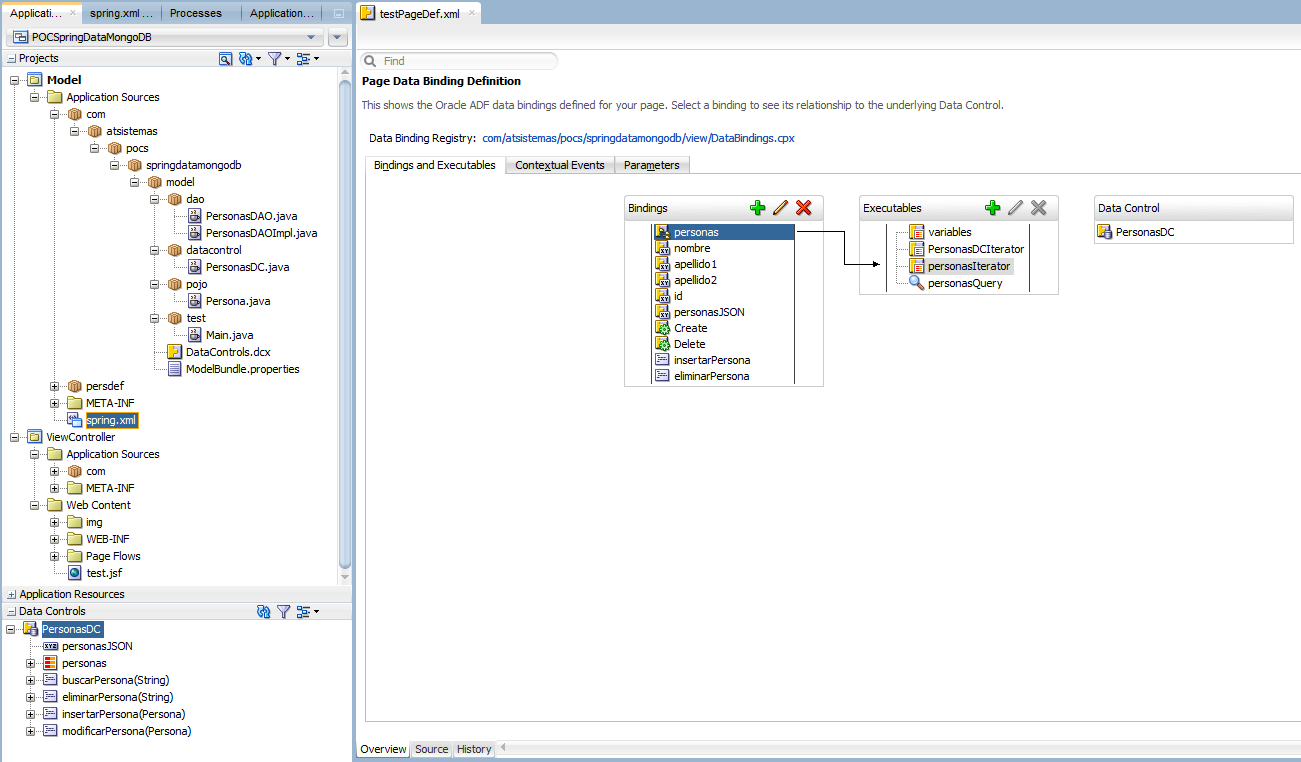Select the Delete action binding
This screenshot has height=762, width=1301.
[x=689, y=344]
